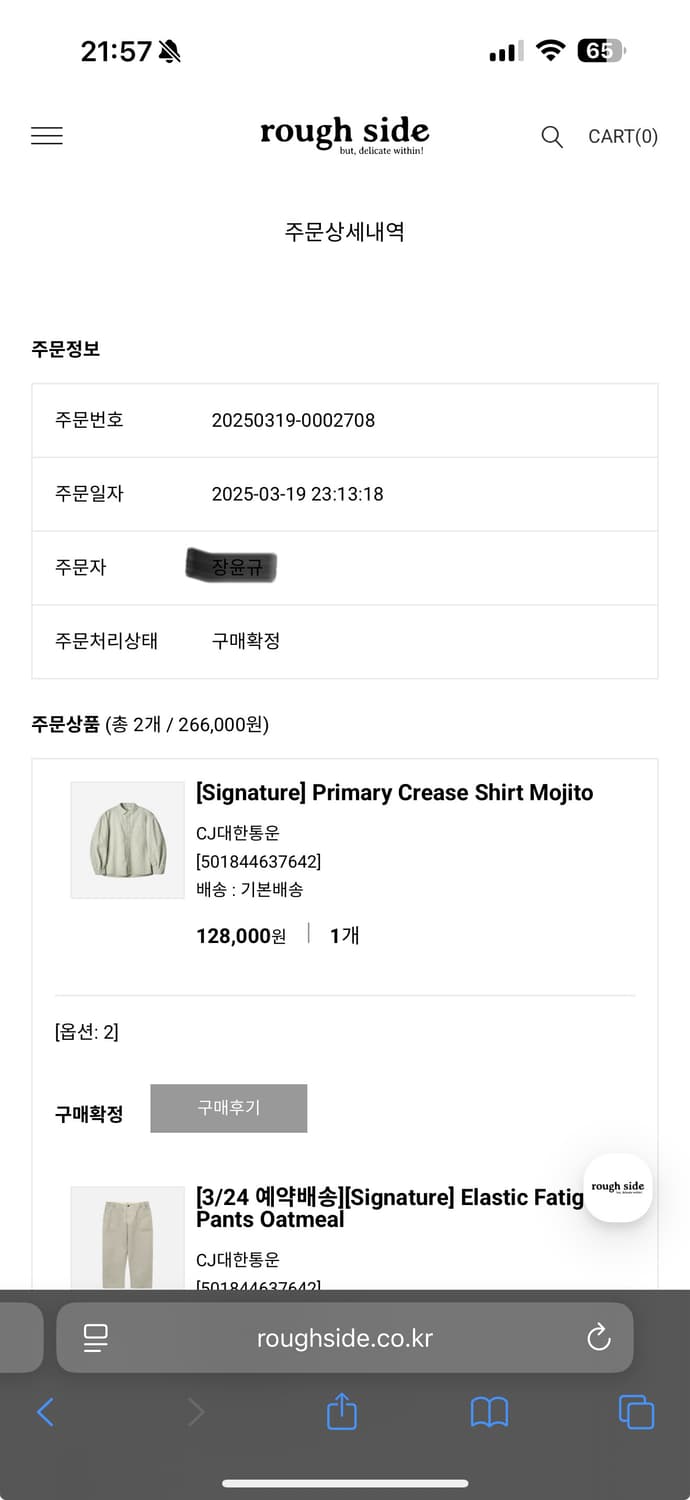Reload the page in Safari
This screenshot has height=1500, width=690.
[598, 1337]
